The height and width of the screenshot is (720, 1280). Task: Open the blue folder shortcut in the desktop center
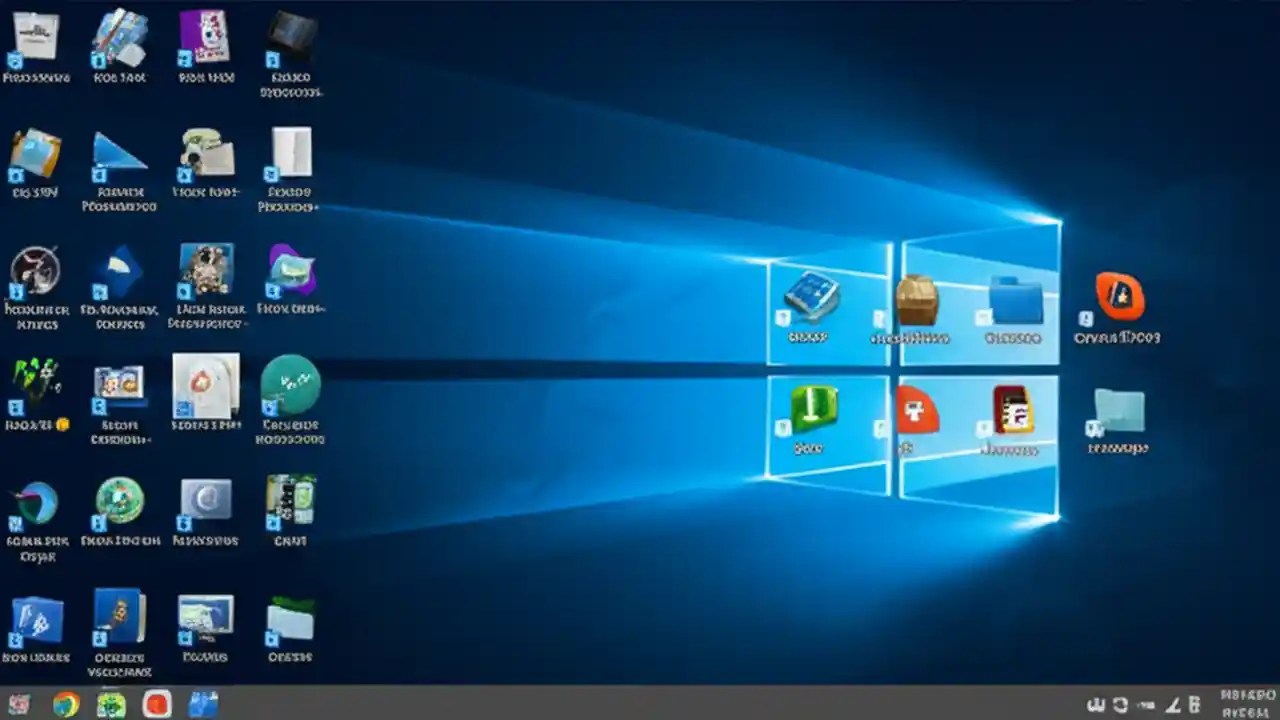tap(1015, 300)
